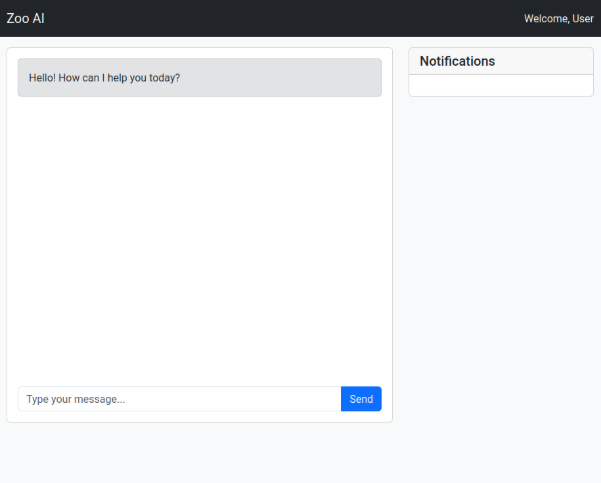The height and width of the screenshot is (483, 601).
Task: Click the page background below the chat card
Action: point(200,453)
